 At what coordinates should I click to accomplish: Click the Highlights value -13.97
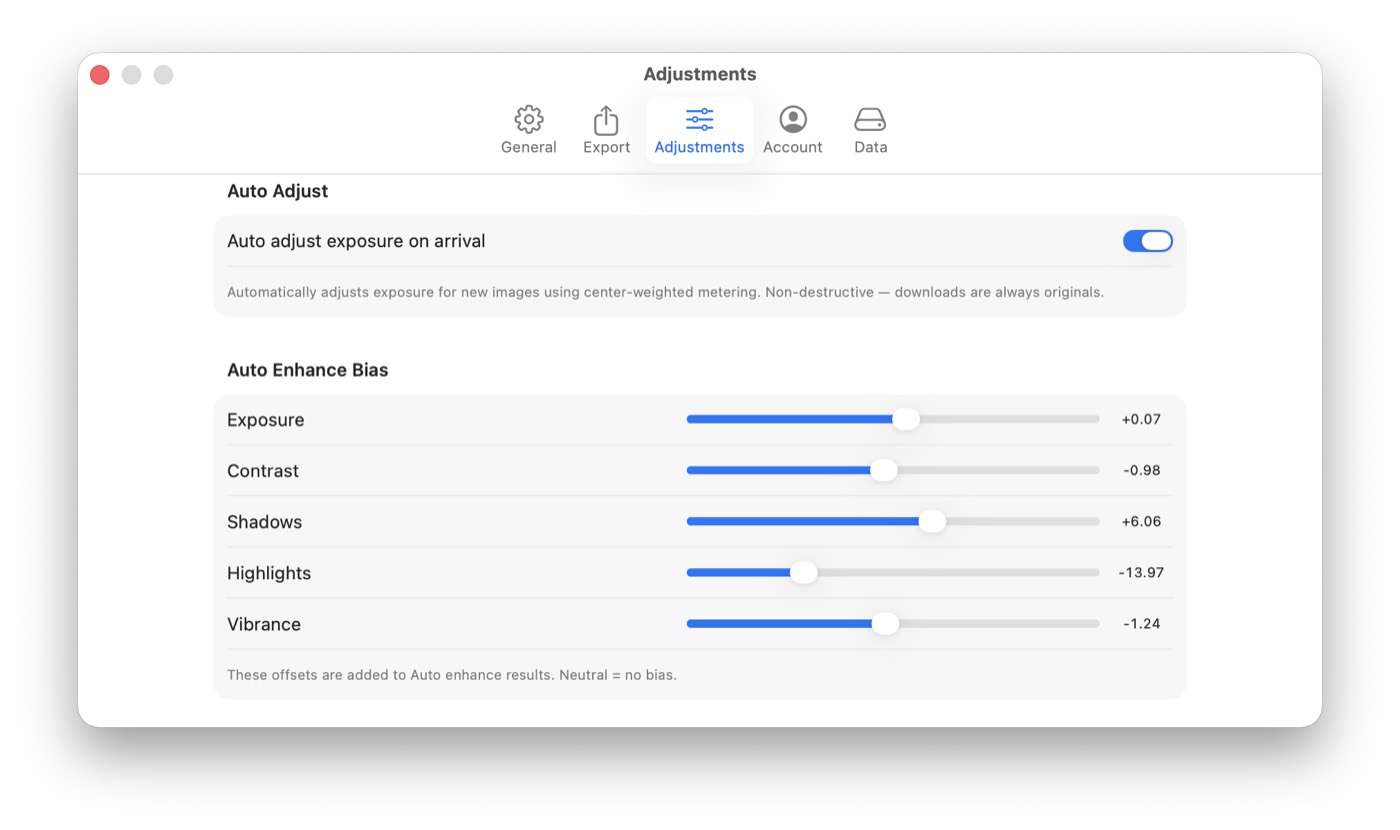pos(1141,572)
